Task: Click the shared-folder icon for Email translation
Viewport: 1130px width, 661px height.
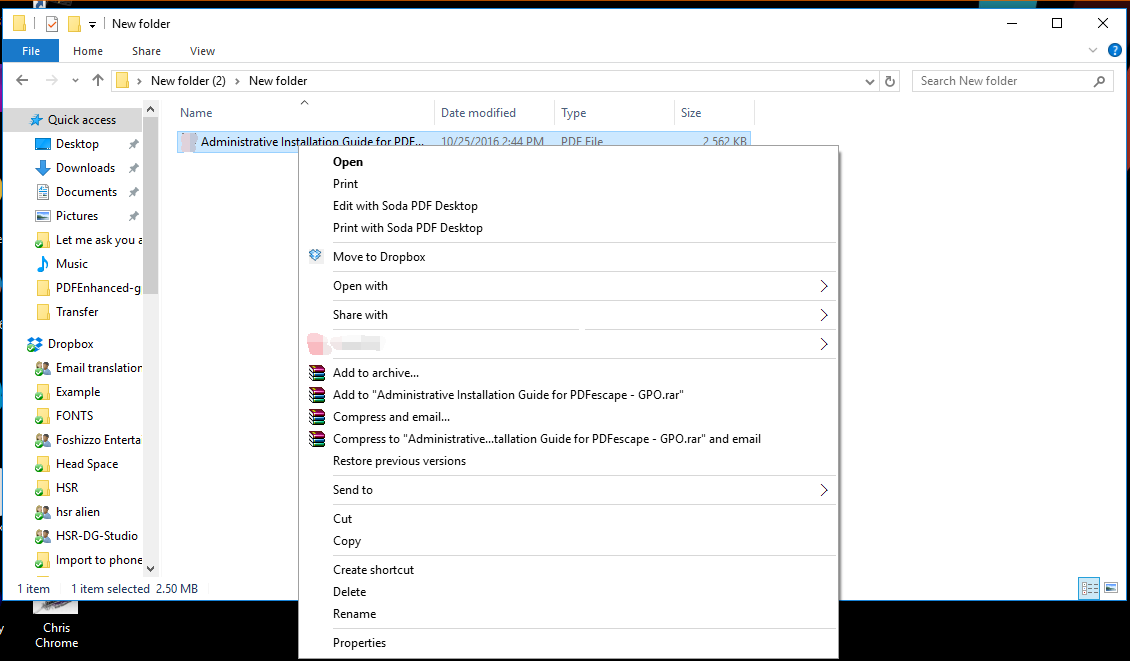Action: pos(43,368)
